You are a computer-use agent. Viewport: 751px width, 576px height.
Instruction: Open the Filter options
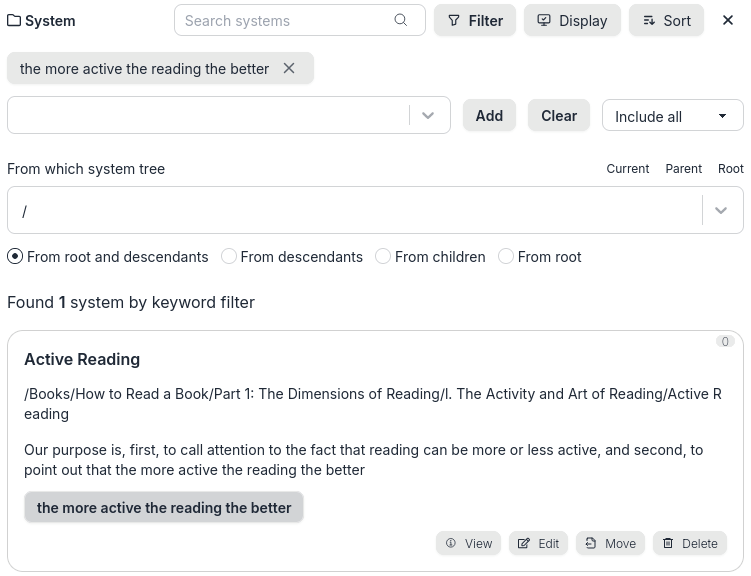[475, 20]
